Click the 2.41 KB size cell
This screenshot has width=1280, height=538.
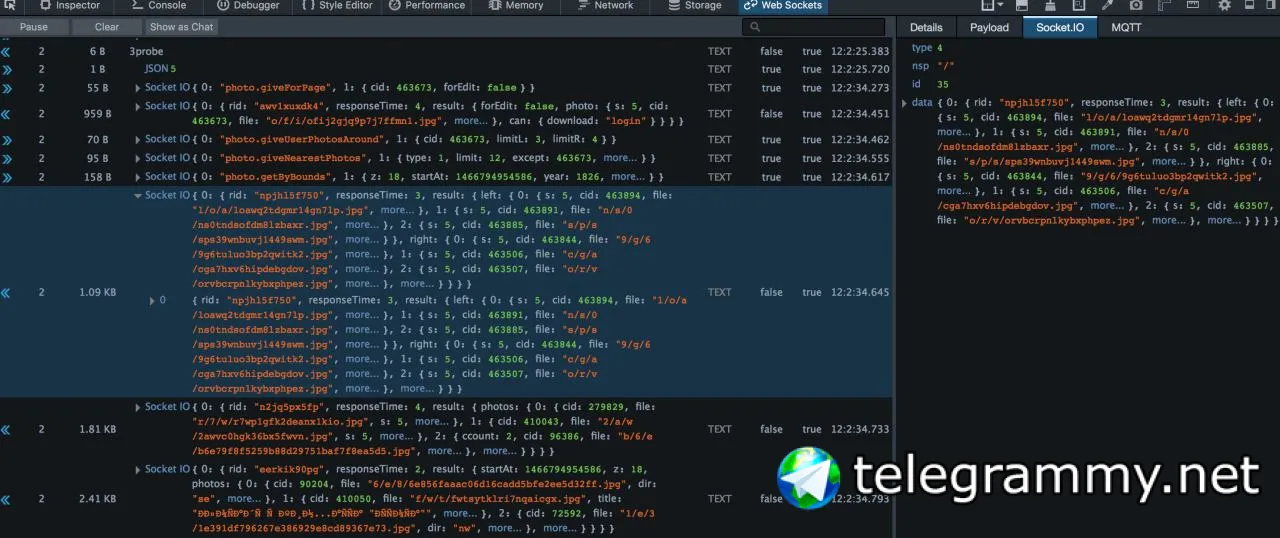(98, 498)
